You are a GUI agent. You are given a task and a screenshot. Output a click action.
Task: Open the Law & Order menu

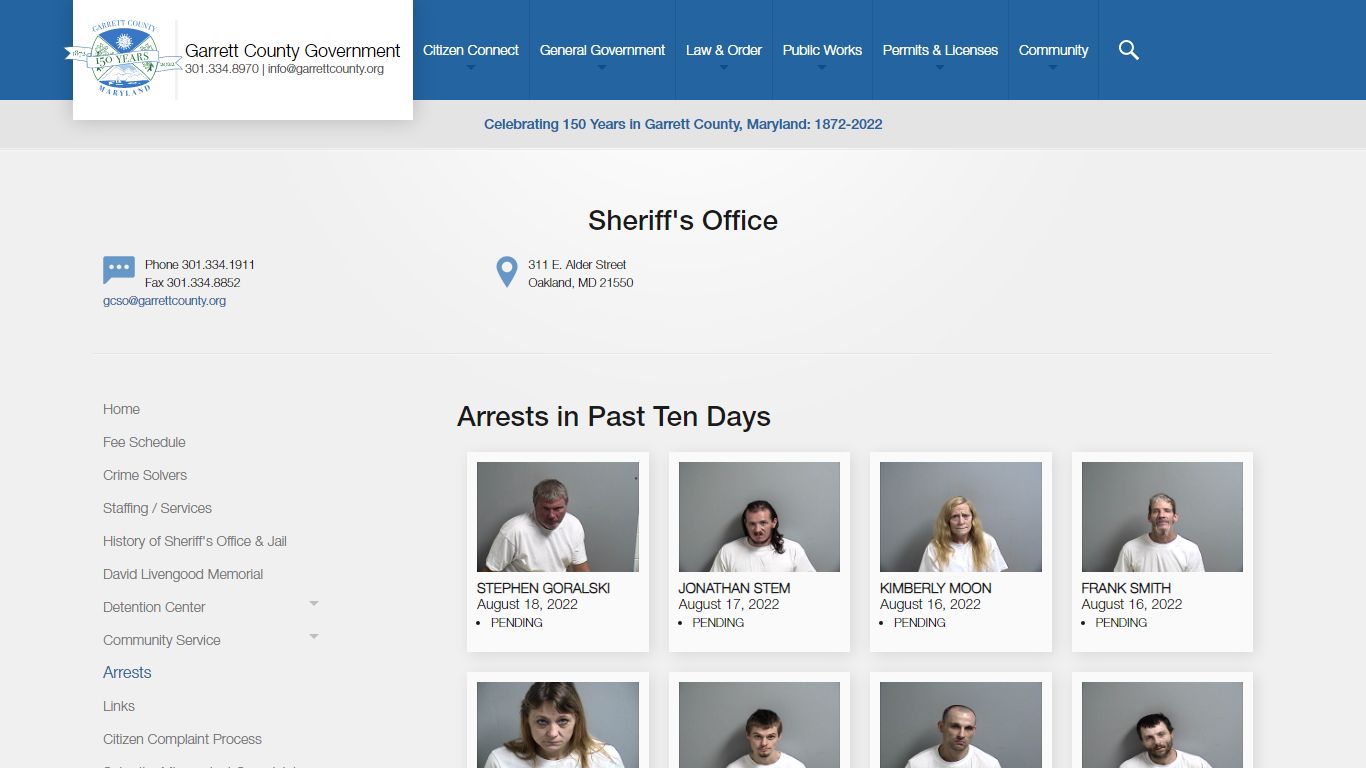[724, 50]
